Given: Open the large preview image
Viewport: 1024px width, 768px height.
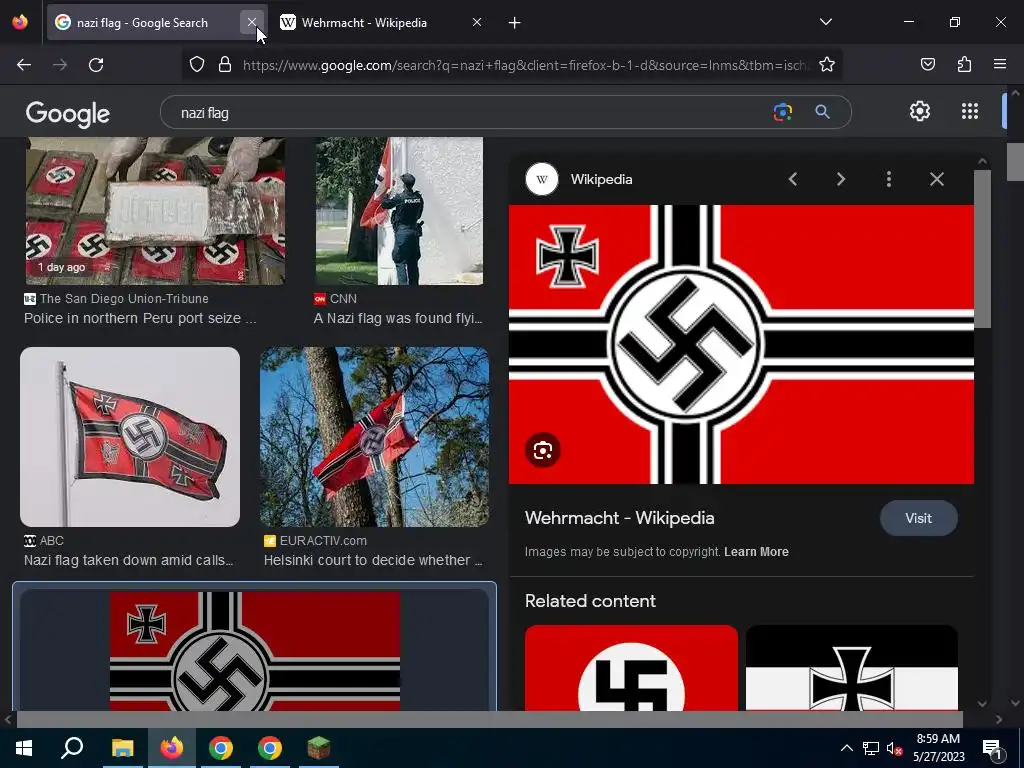Looking at the screenshot, I should tap(741, 345).
